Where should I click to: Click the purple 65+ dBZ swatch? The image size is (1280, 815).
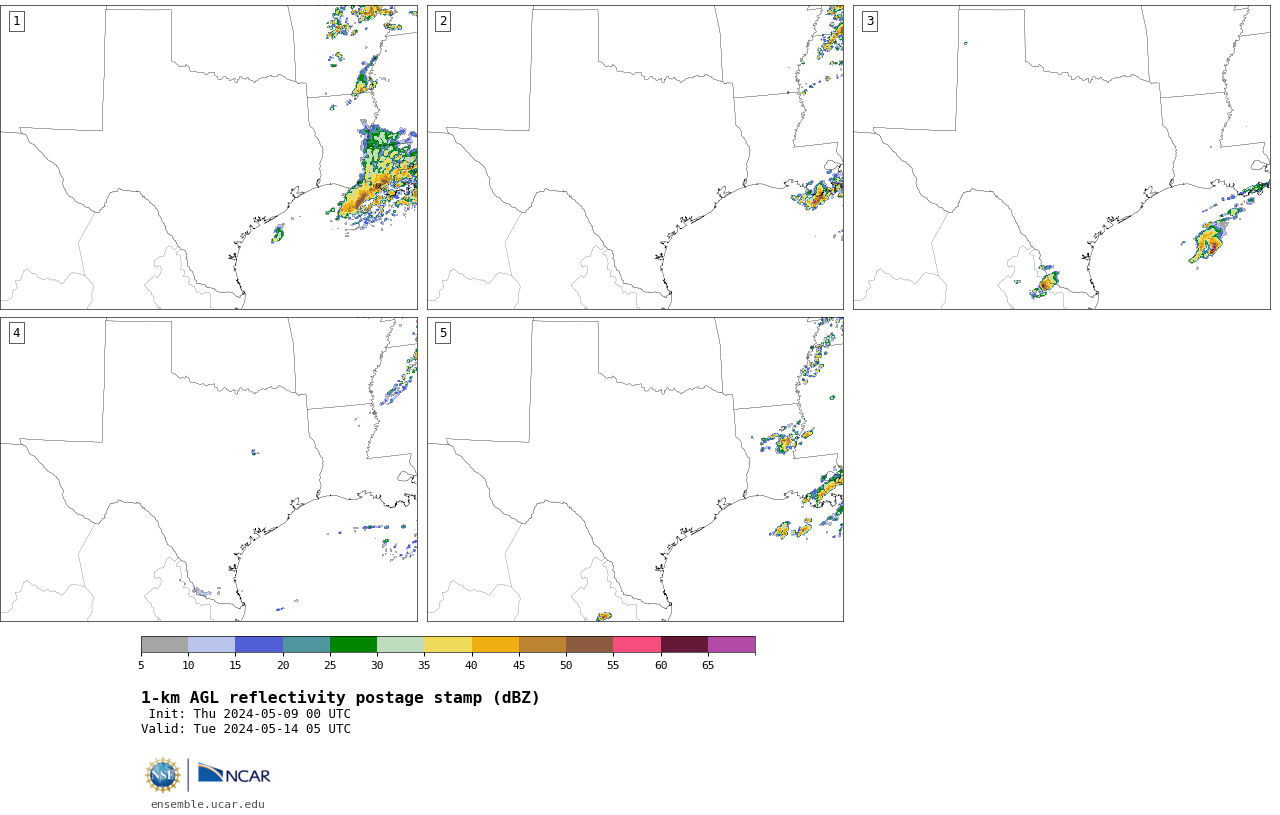(731, 645)
